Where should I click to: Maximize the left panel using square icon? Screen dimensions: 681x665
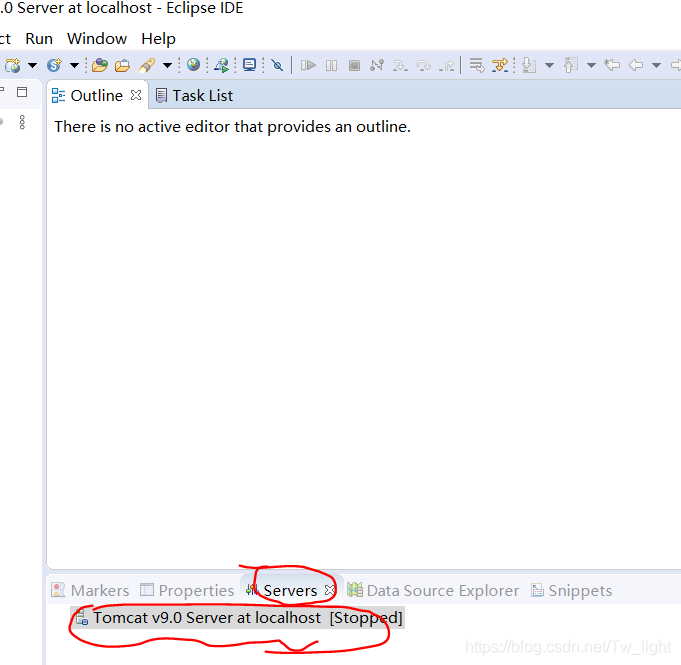coord(22,92)
